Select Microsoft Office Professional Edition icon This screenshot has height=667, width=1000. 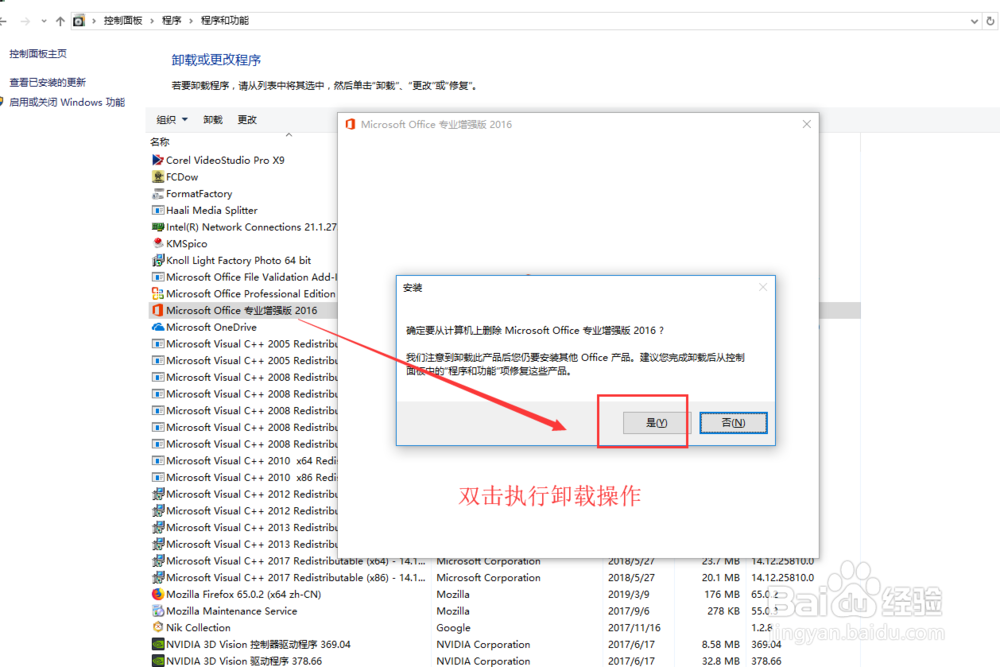158,293
